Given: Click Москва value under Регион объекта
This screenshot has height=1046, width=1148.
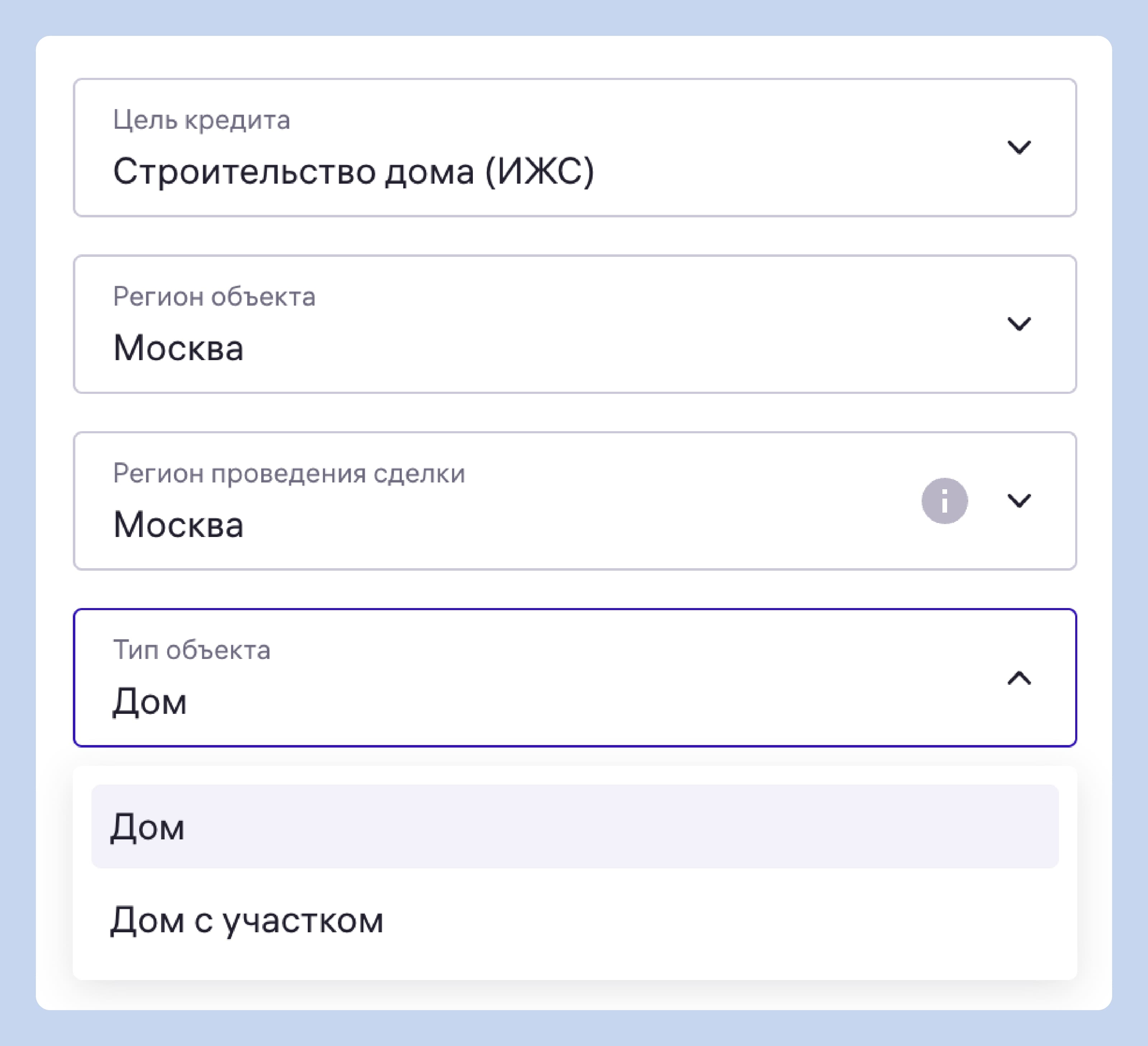Looking at the screenshot, I should click(178, 348).
